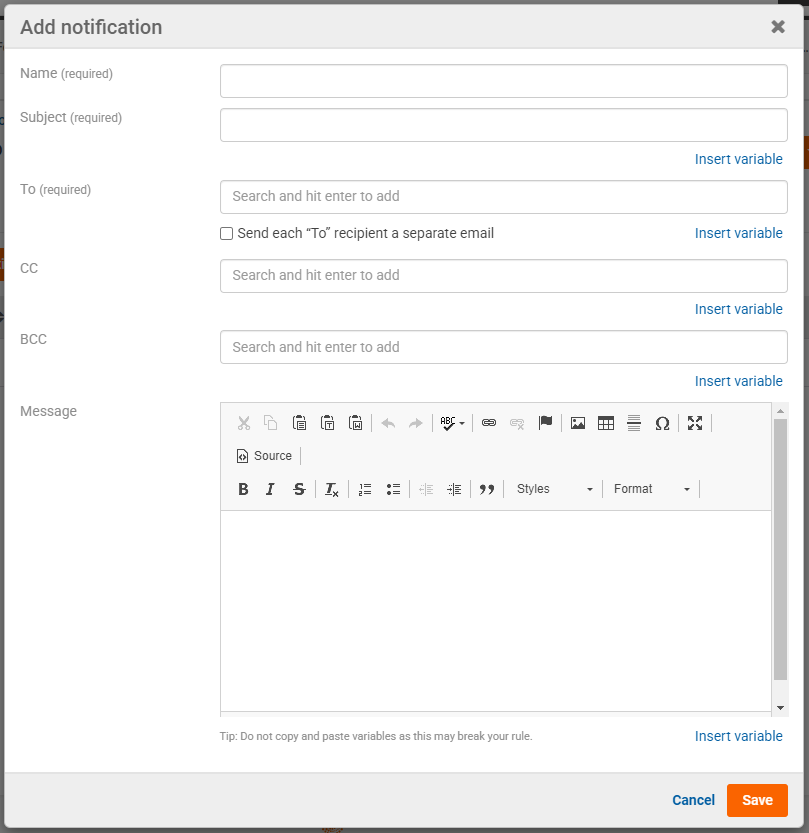The image size is (809, 833).
Task: Expand the Format dropdown
Action: tap(651, 489)
